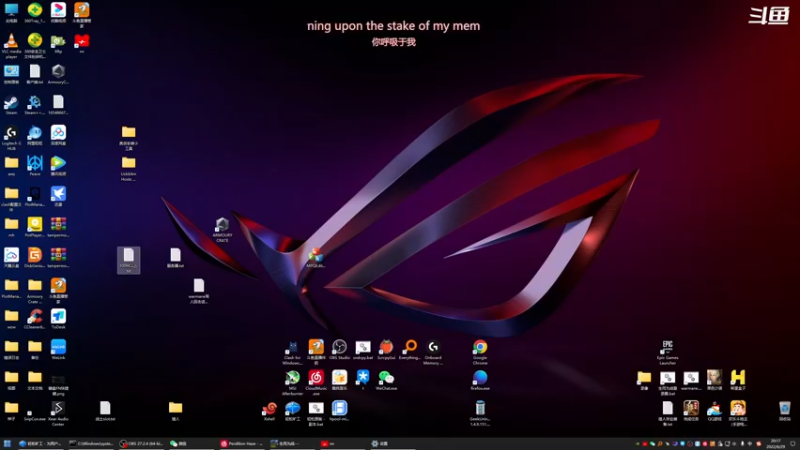Launch the Tencent Video play-arrow icon
This screenshot has height=450, width=800.
[x=58, y=166]
